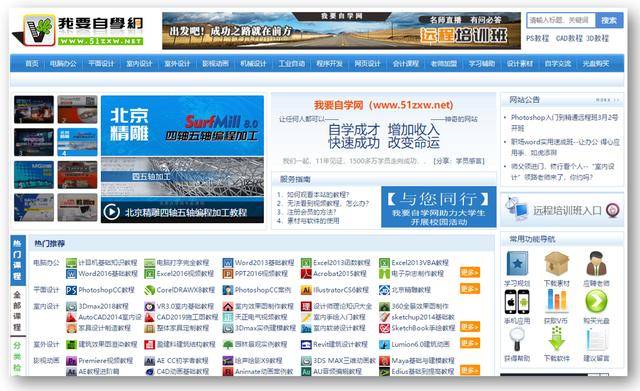Screen dimensions: 640x391
Task: Open the Excel2013VBA教程 link
Action: pos(420,262)
